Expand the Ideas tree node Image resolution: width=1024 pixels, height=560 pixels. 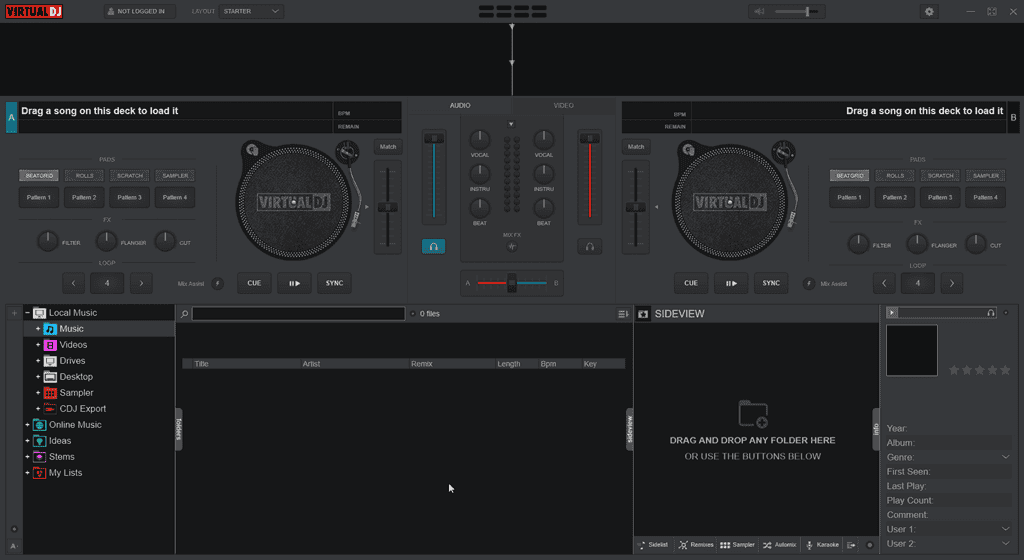[x=27, y=441]
